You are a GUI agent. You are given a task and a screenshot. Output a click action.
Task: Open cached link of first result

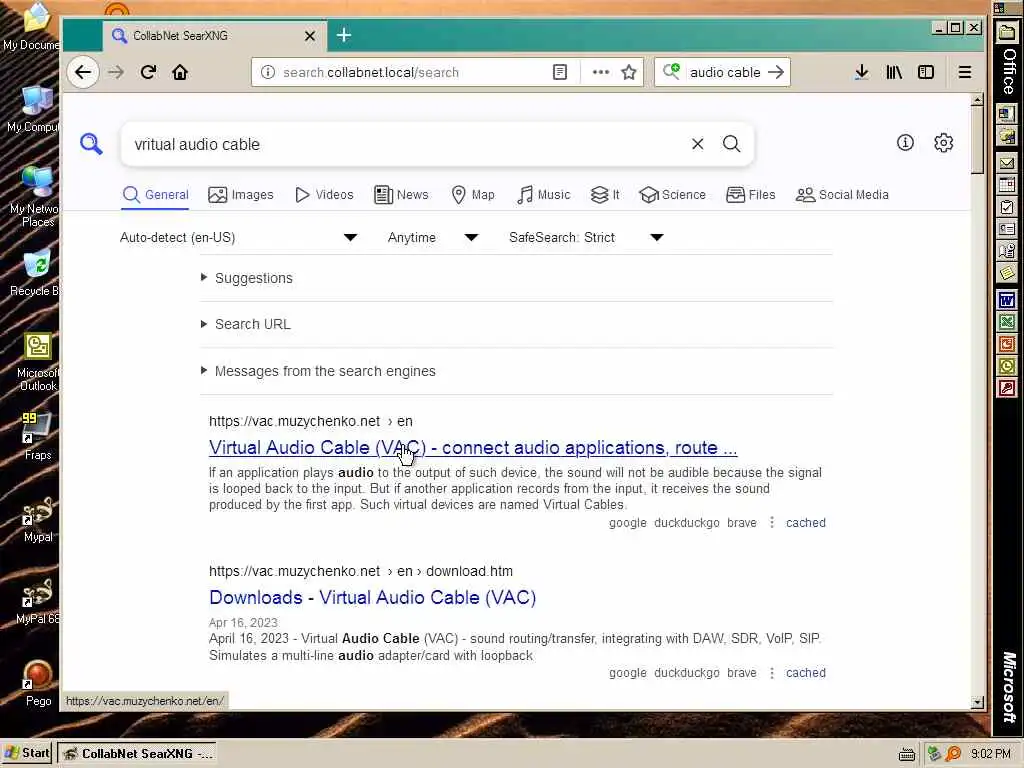click(806, 522)
